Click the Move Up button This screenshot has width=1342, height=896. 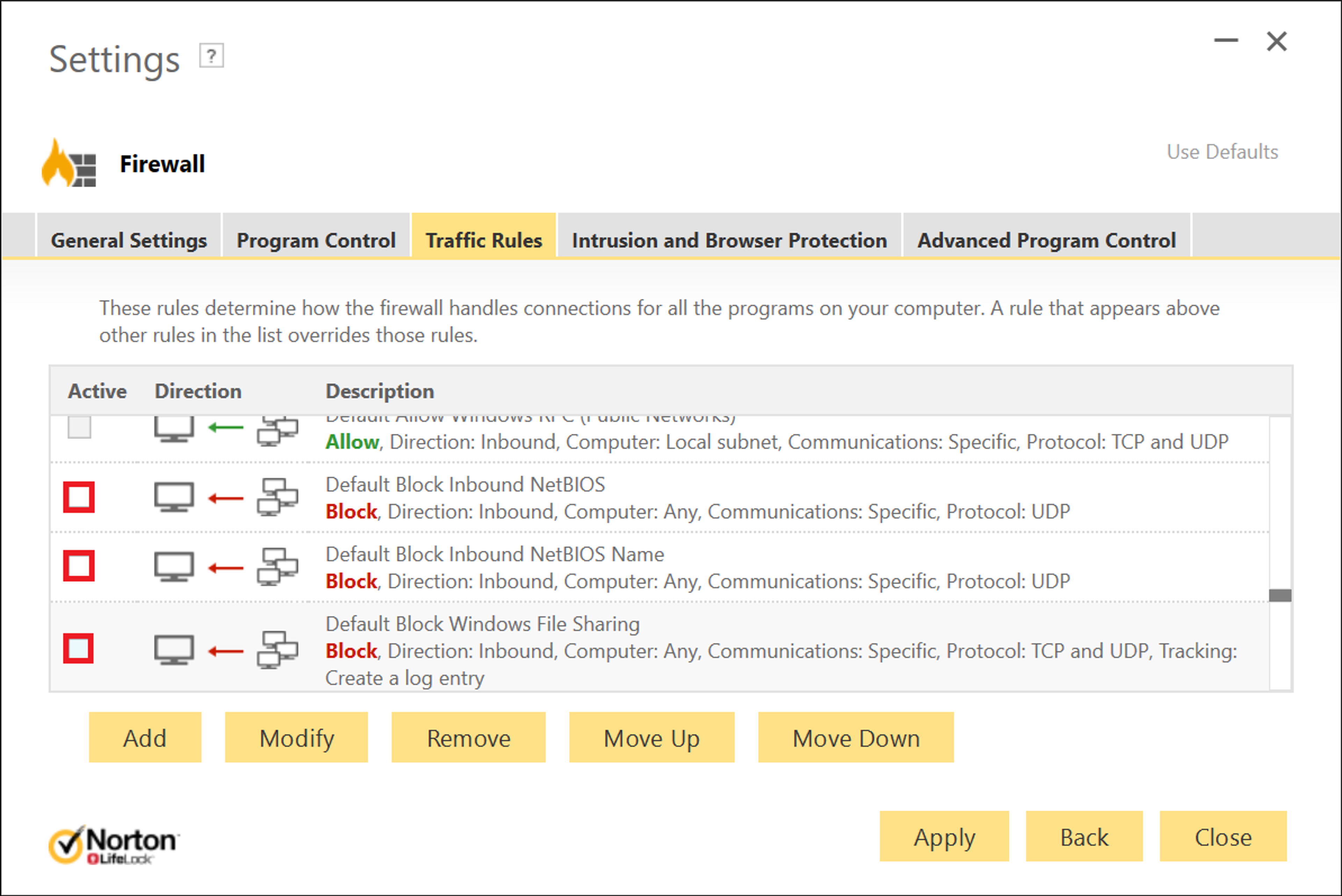(x=651, y=738)
